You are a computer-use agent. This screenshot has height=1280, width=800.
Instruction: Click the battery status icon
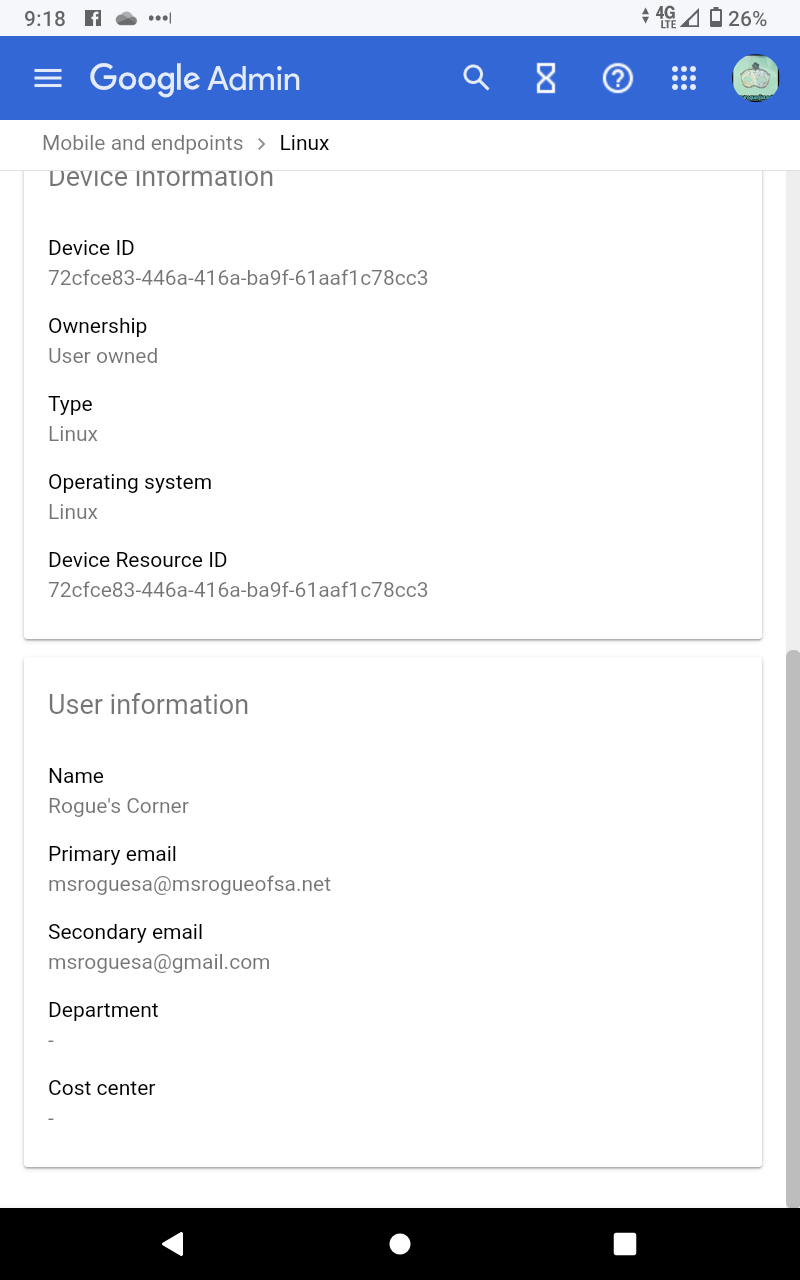click(716, 18)
